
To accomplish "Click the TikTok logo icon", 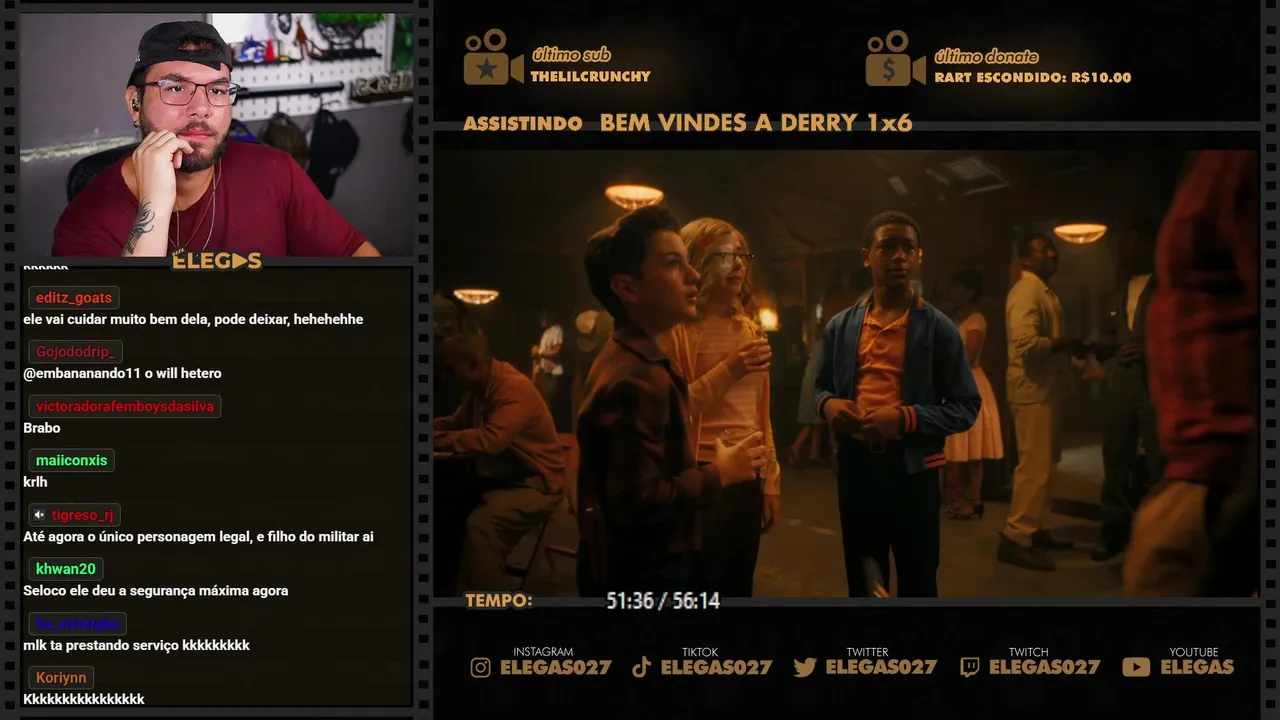I will coord(642,667).
